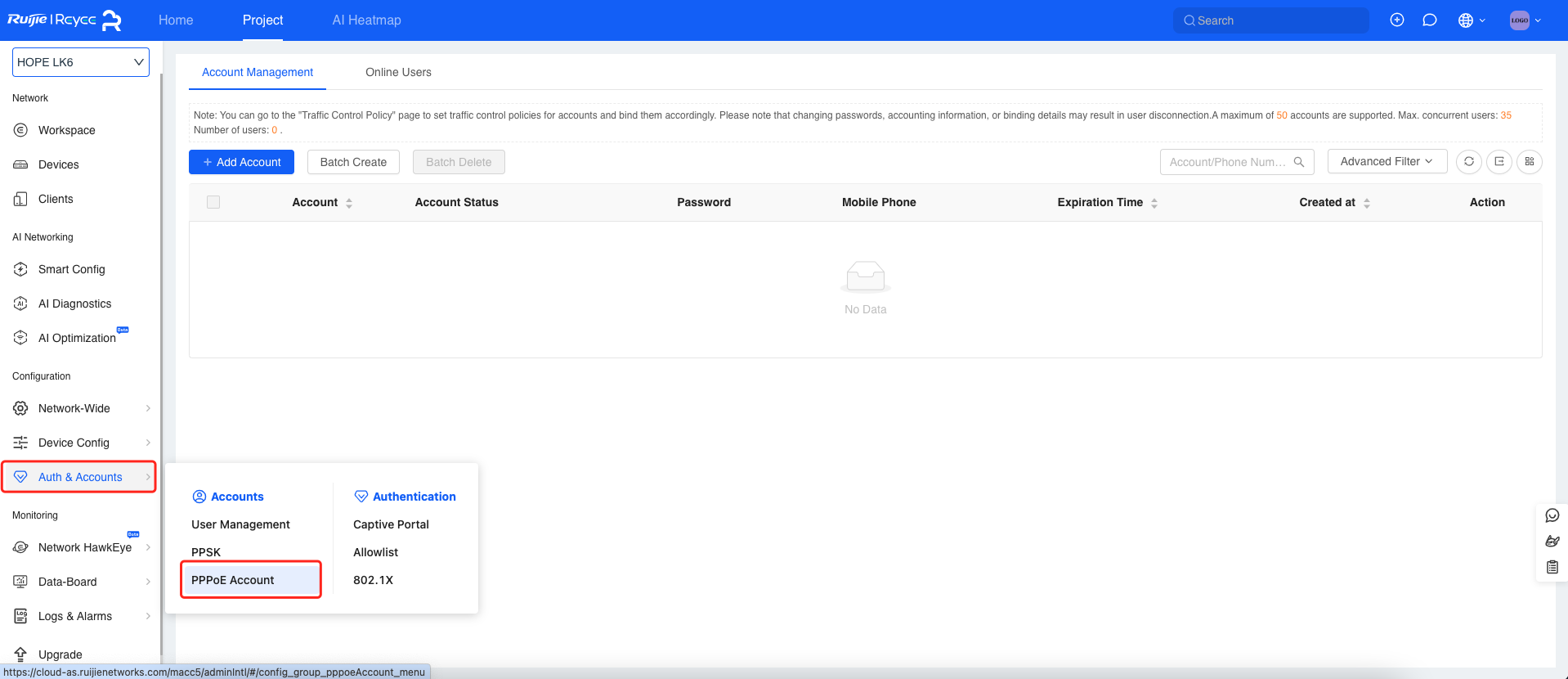The height and width of the screenshot is (679, 1568).
Task: Switch to Online Users tab
Action: point(398,72)
